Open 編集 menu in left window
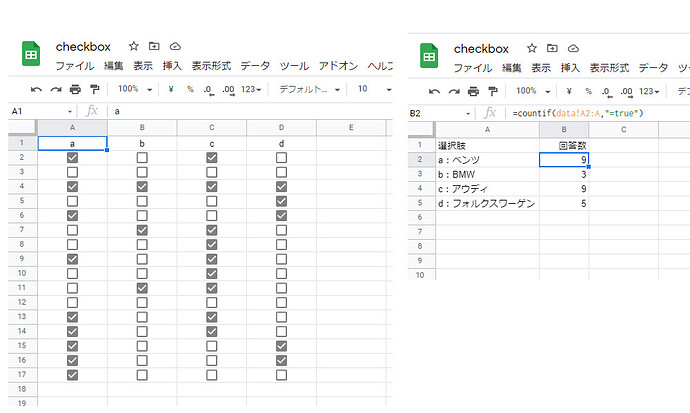The width and height of the screenshot is (690, 413). click(114, 66)
